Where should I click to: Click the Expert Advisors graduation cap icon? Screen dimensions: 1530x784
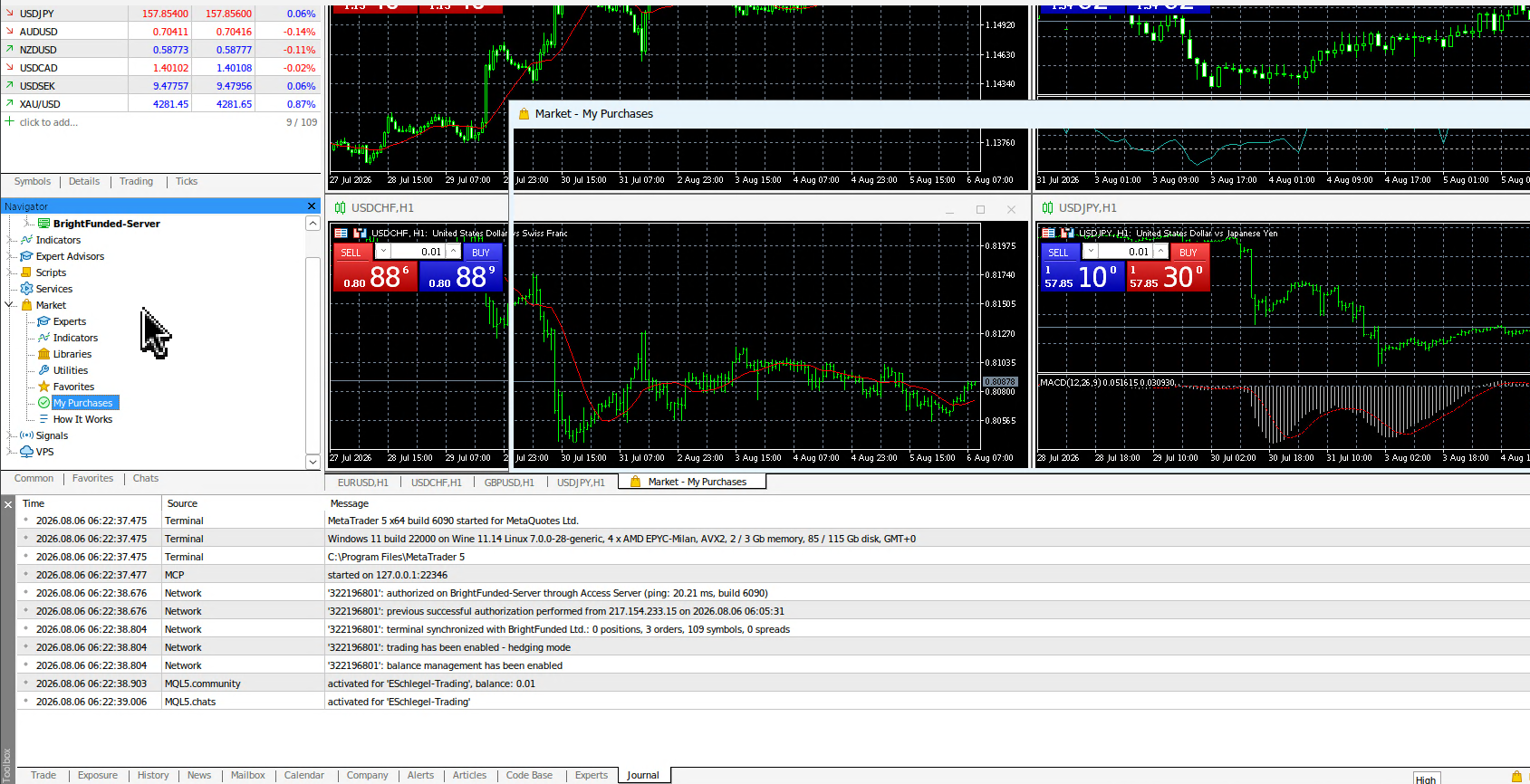26,256
